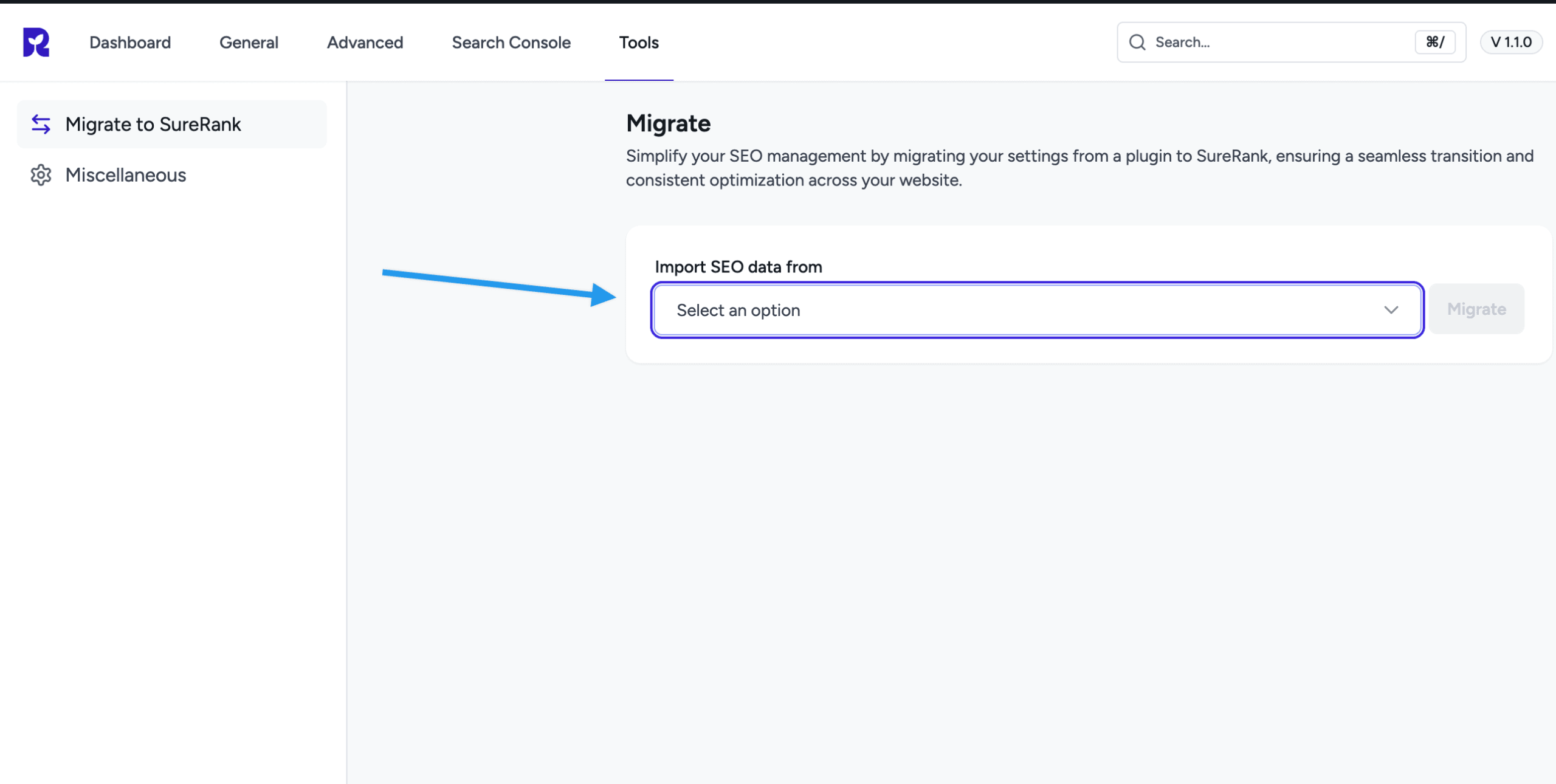
Task: Switch to the General tab
Action: click(x=249, y=43)
